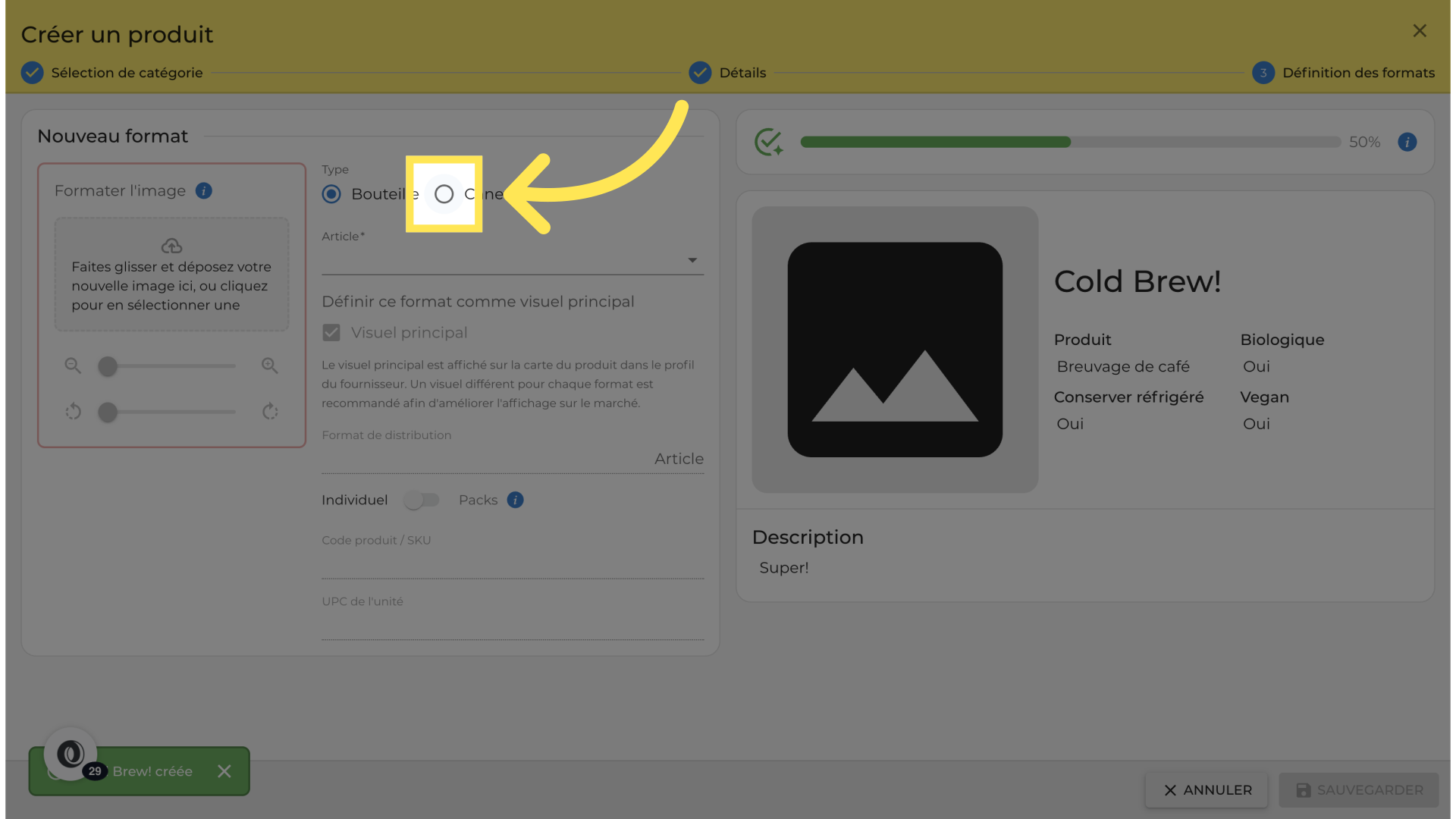Click info icon next to Packs
Image resolution: width=1456 pixels, height=819 pixels.
(515, 500)
